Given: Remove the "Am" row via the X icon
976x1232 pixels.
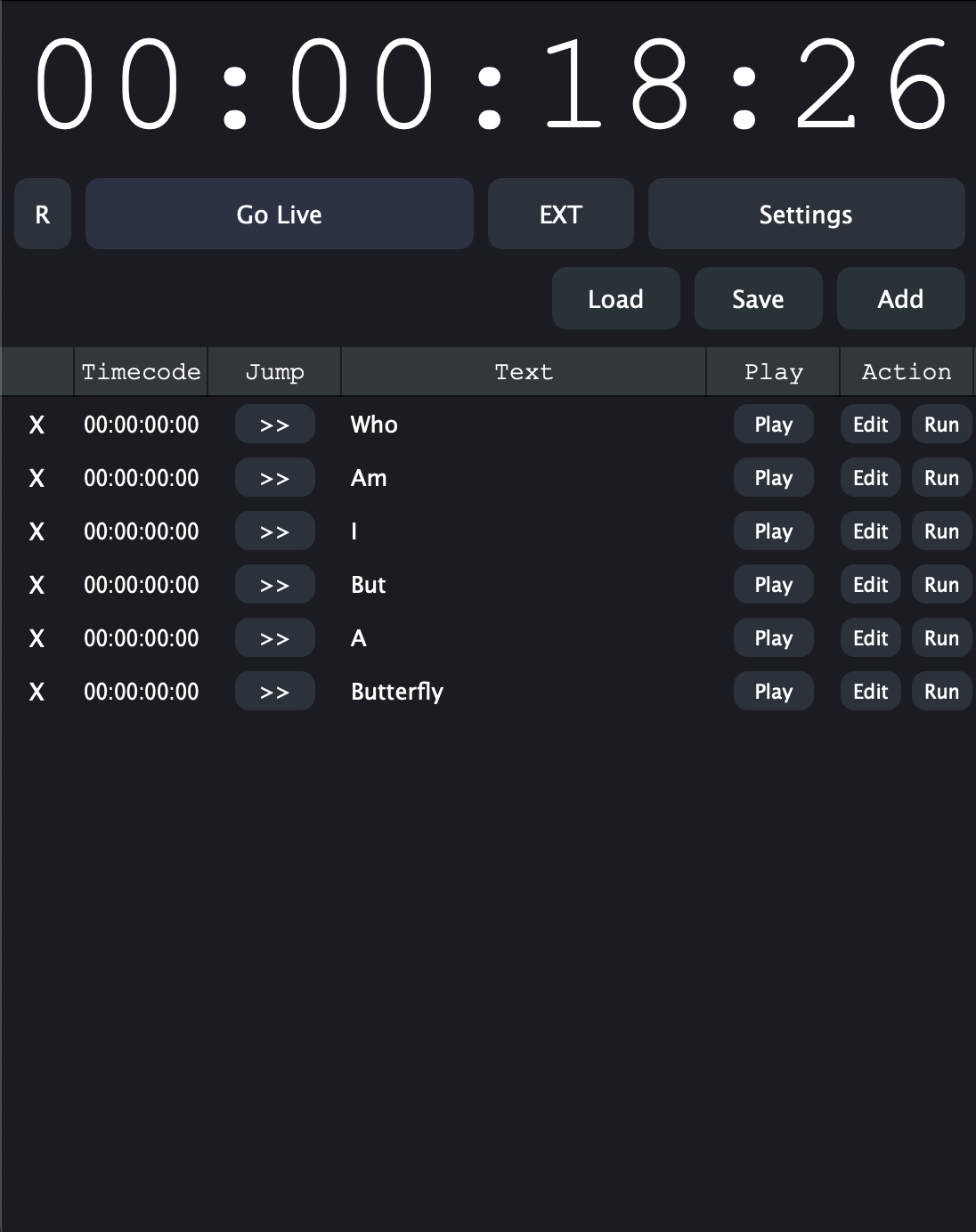Looking at the screenshot, I should 37,477.
